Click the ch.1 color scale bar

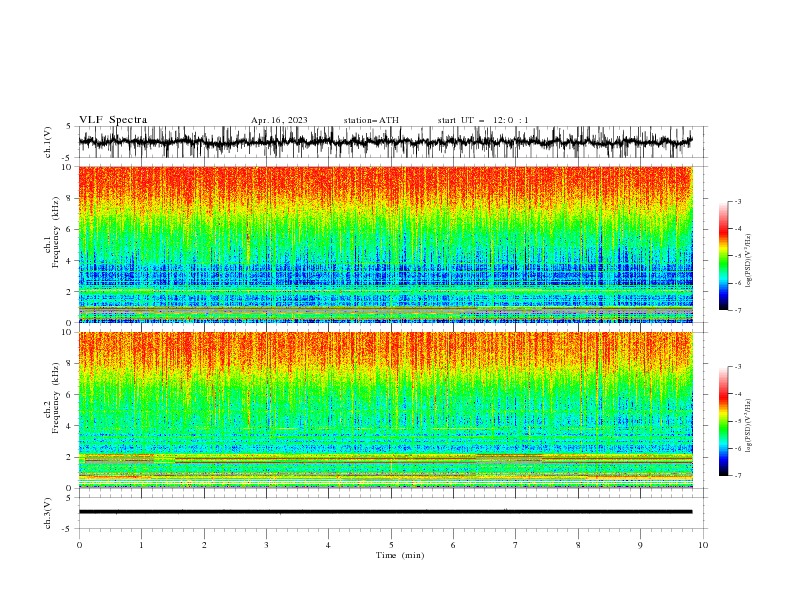[x=723, y=256]
